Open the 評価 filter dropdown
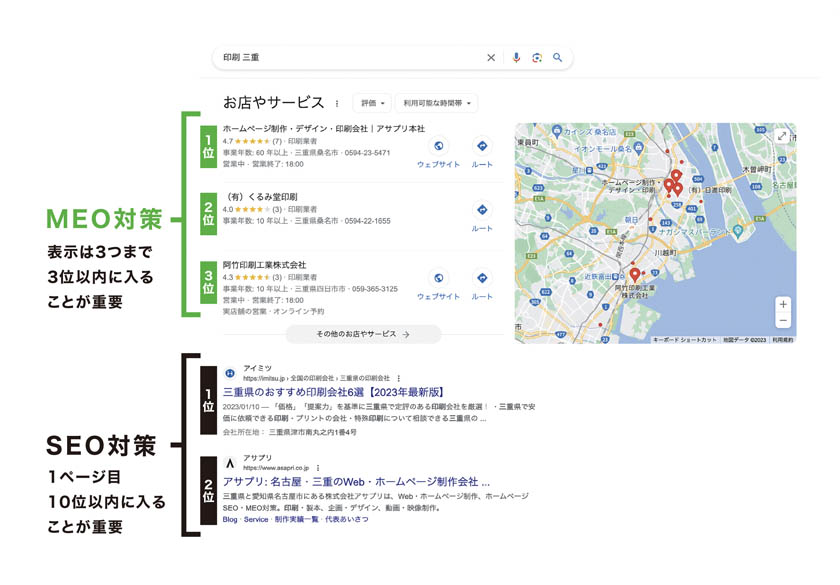Image resolution: width=840 pixels, height=585 pixels. coord(373,103)
